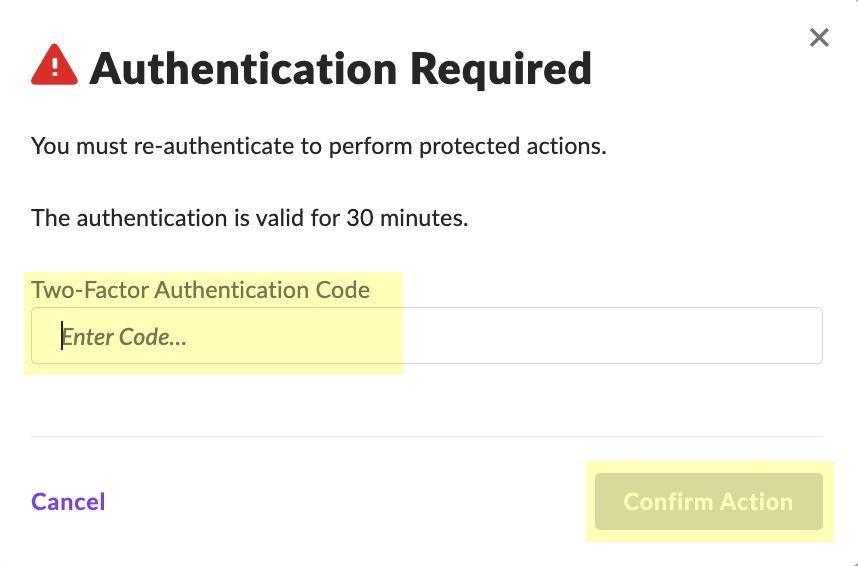Screen dimensions: 858x566
Task: Dismiss the dialog using the X icon
Action: (x=819, y=38)
